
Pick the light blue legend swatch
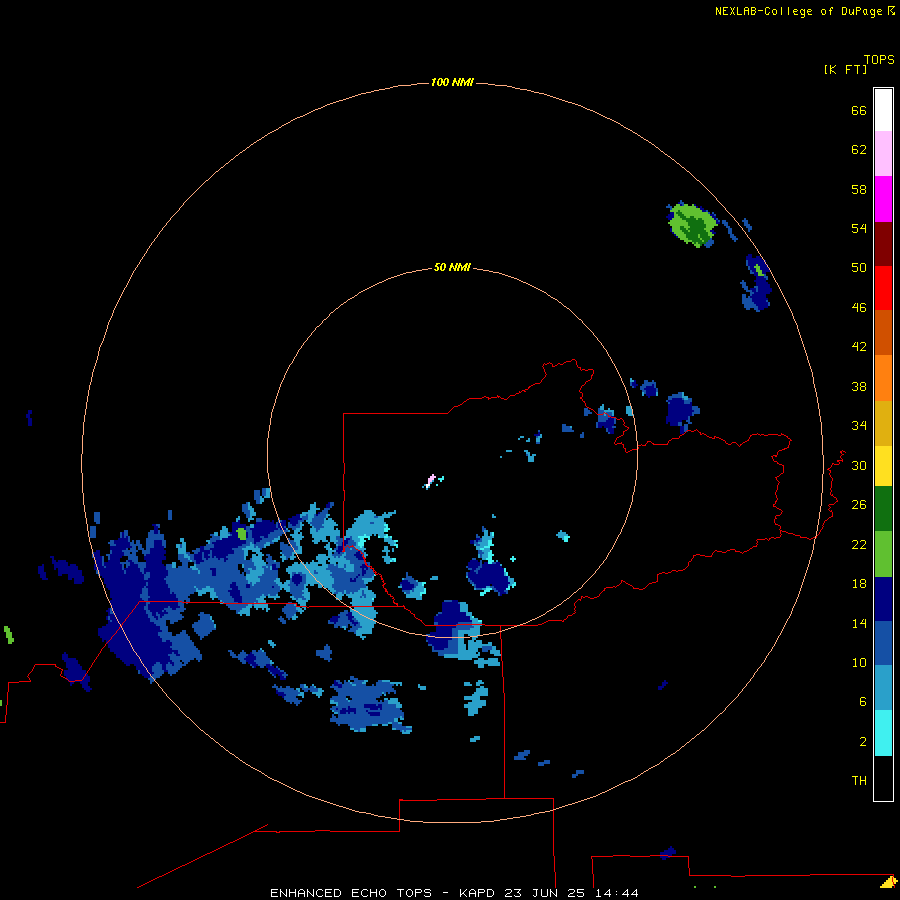point(883,688)
